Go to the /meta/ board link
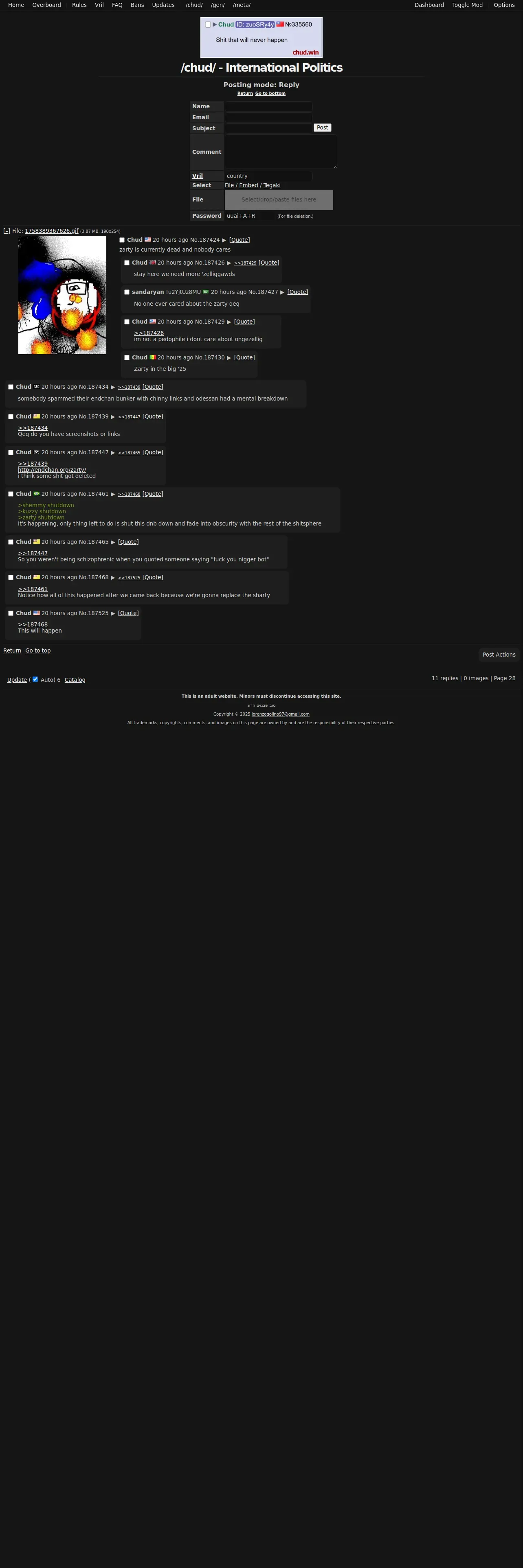The height and width of the screenshot is (1568, 523). (241, 5)
